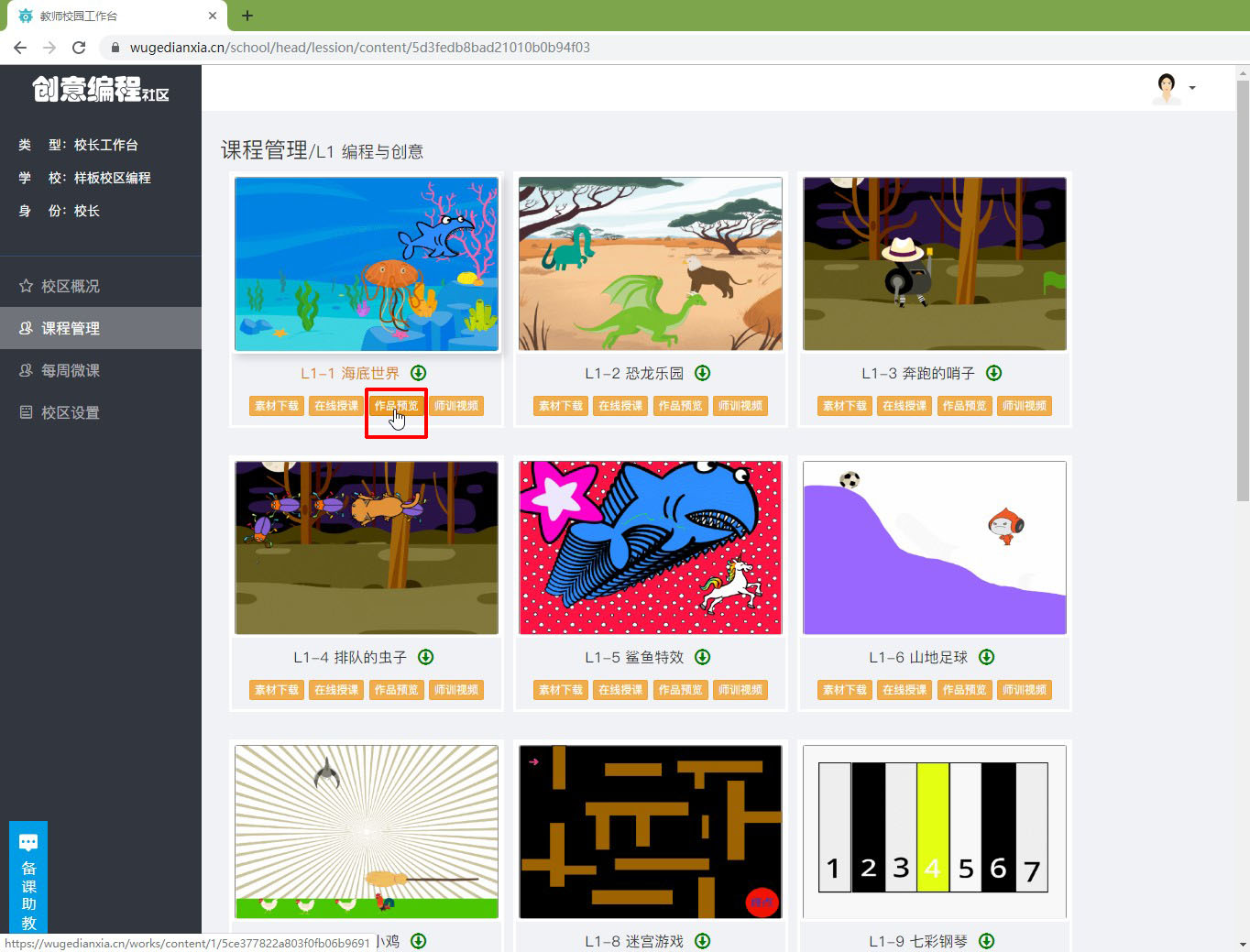Click 作品预览 for L1-1 海底世界
This screenshot has height=952, width=1250.
tap(396, 406)
